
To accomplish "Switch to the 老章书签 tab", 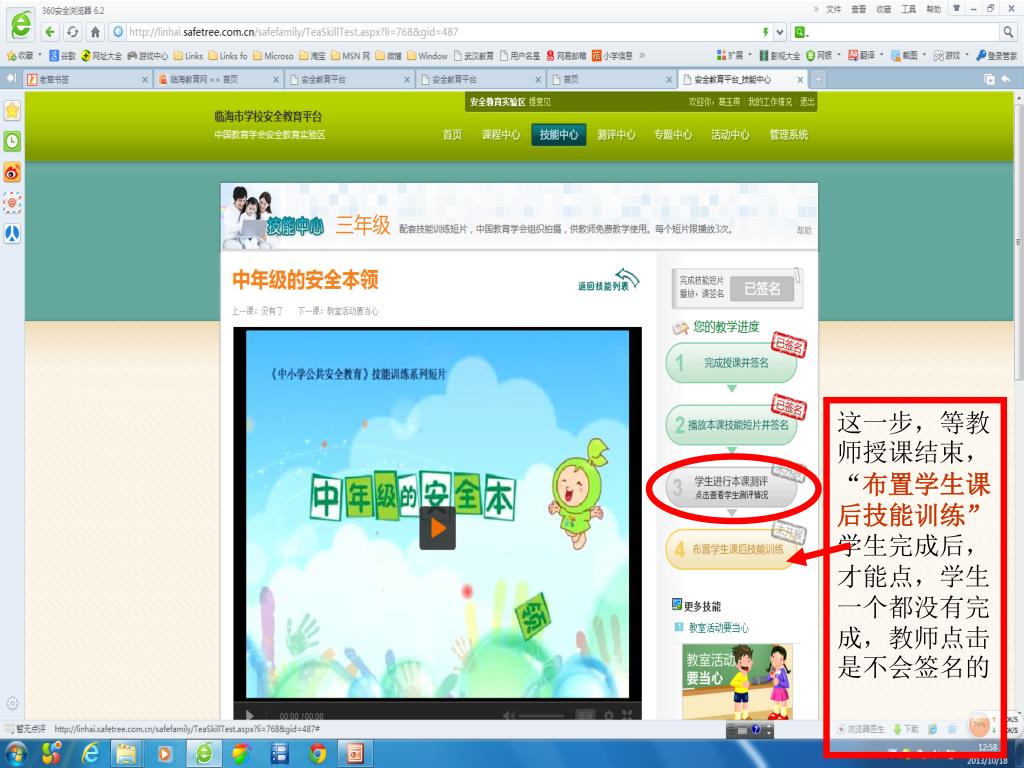I will [88, 79].
